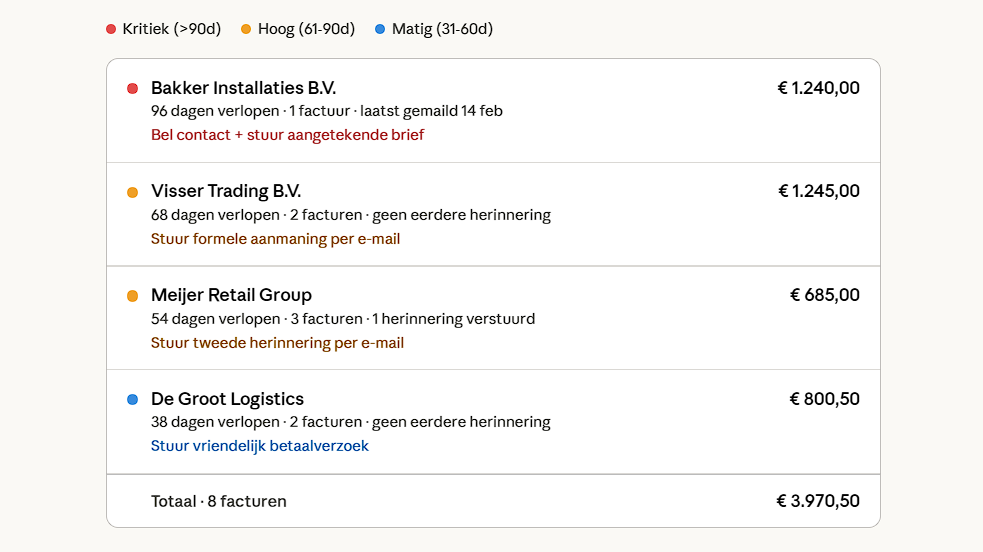Click 'Stuur vriendelijk betaalverzoek' action
Viewport: 983px width, 552px height.
click(259, 446)
